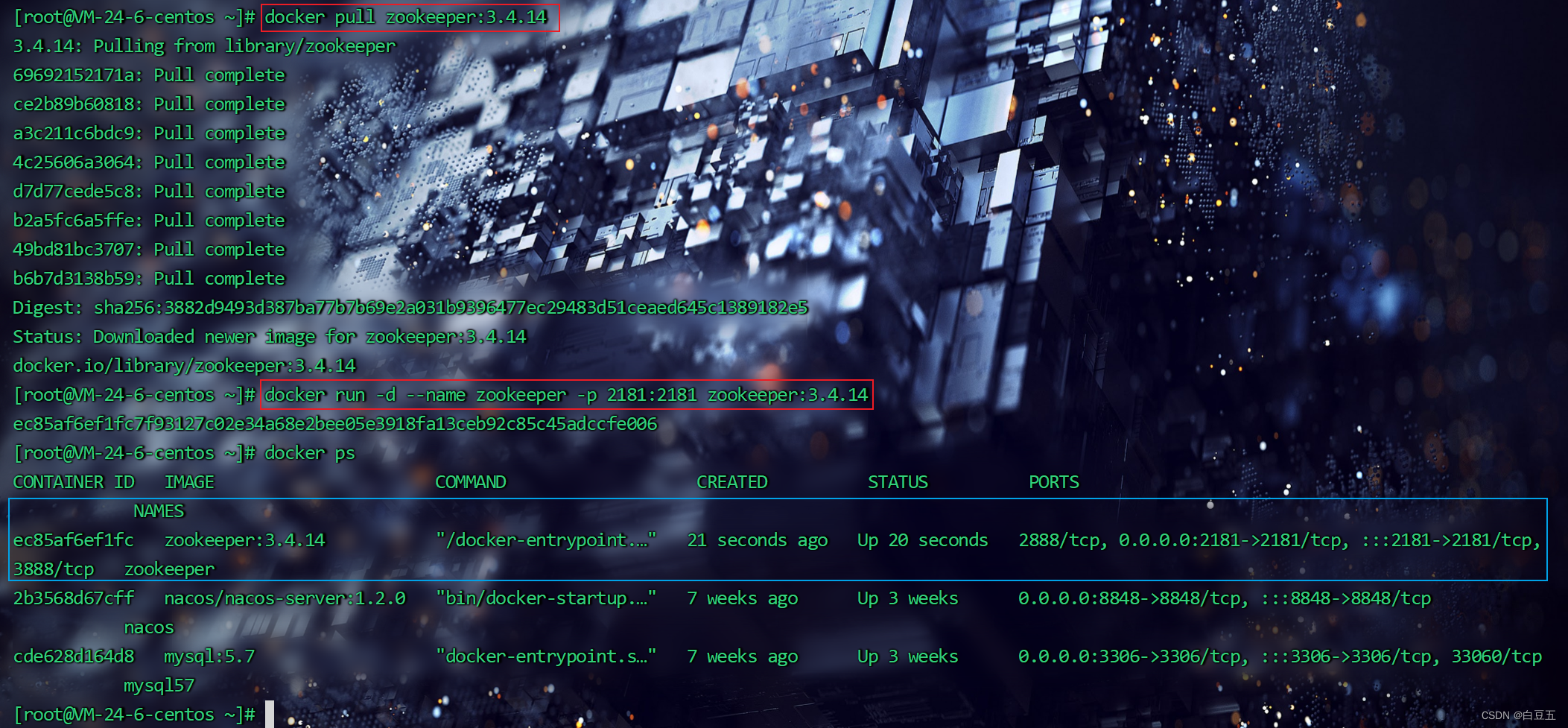Click the 'Up 20 seconds' status cell

pos(923,540)
